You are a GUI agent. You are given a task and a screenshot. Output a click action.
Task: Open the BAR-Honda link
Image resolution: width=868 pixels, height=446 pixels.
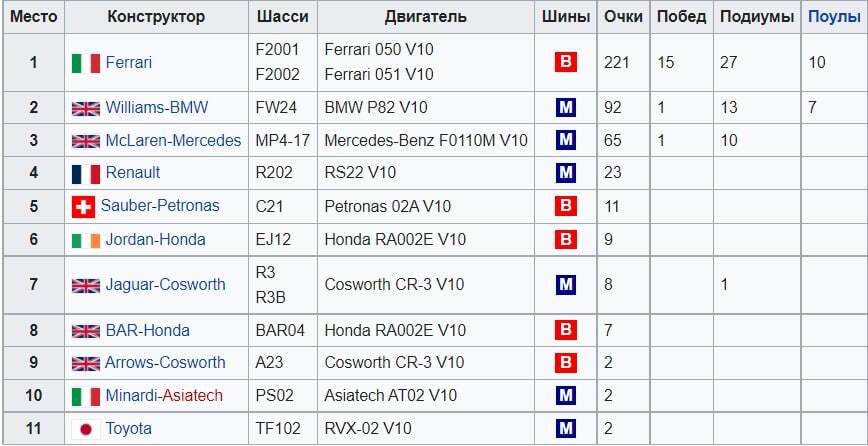click(x=147, y=330)
